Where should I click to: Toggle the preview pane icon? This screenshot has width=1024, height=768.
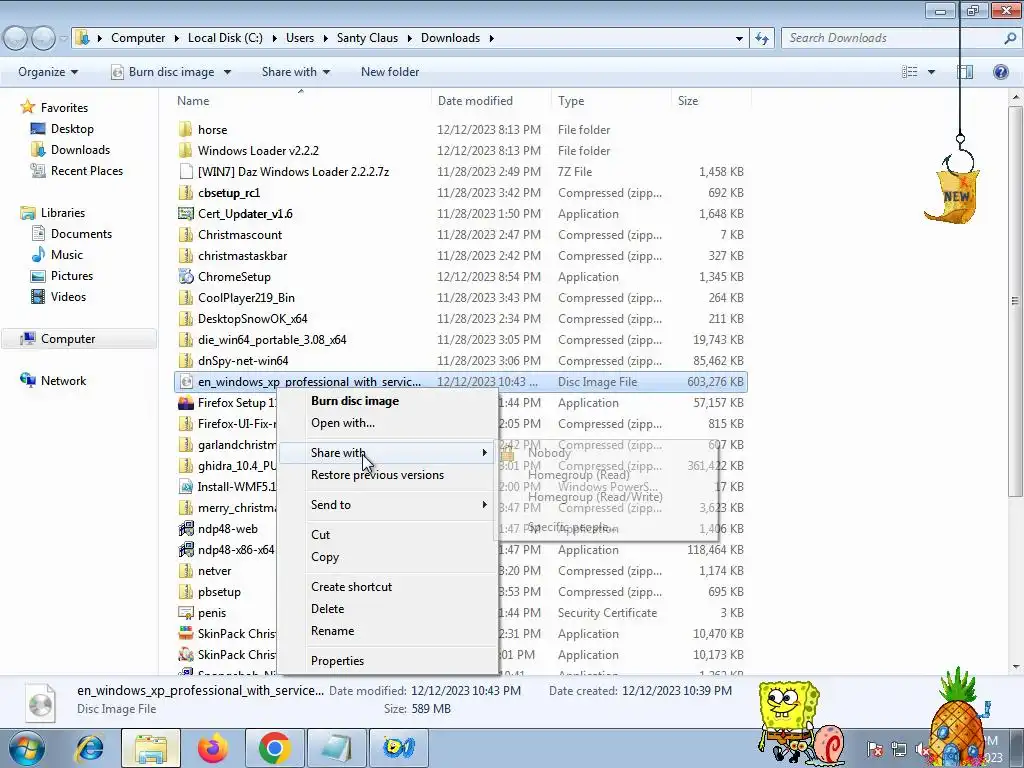(965, 72)
